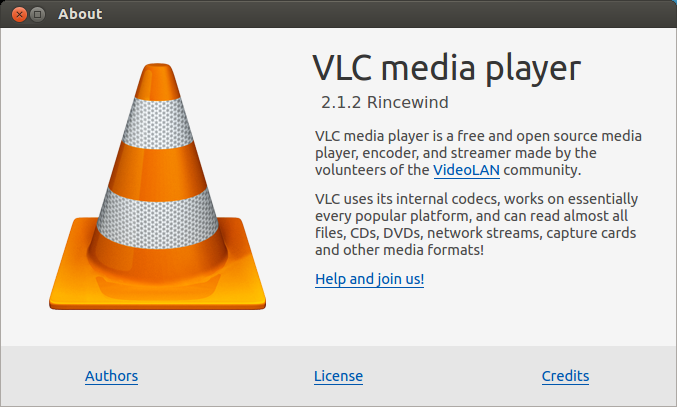677x407 pixels.
Task: Close the About dialog with the red button
Action: click(x=19, y=14)
